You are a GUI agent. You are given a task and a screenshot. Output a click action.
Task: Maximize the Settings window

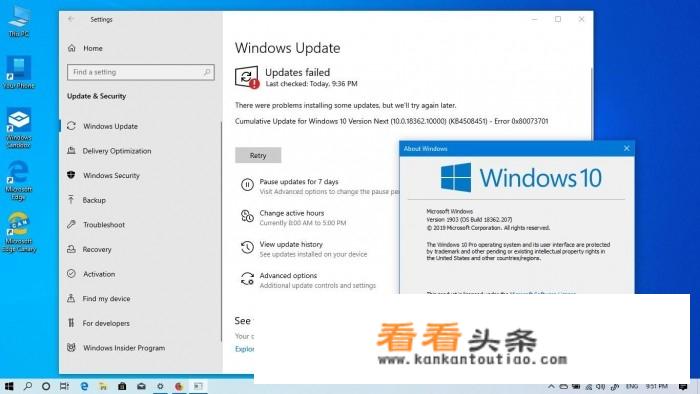(x=558, y=19)
